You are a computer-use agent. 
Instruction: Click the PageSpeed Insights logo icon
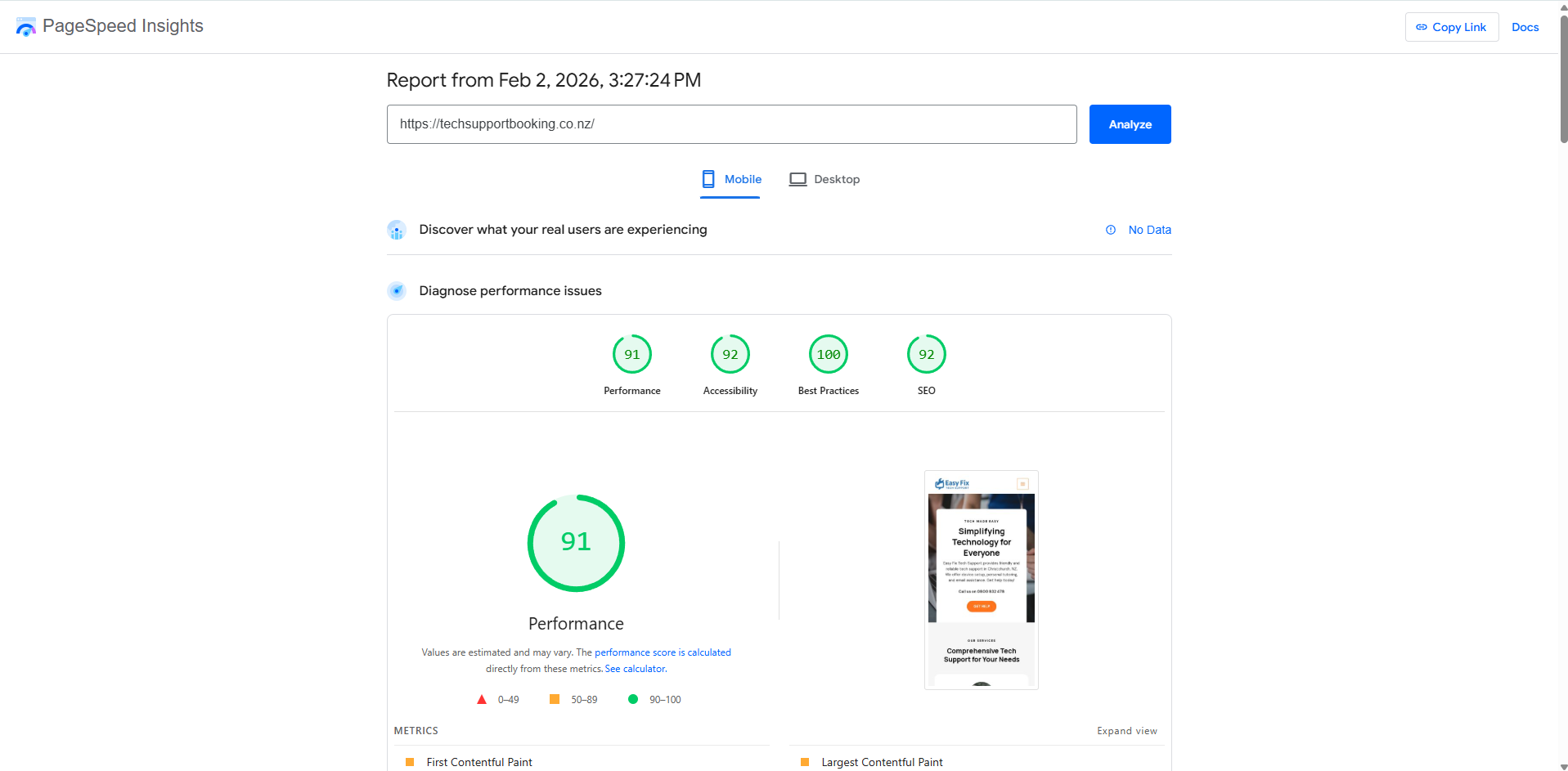(26, 27)
